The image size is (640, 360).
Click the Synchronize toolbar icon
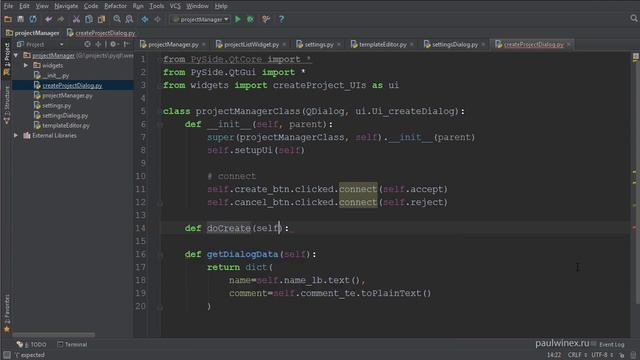coord(33,19)
